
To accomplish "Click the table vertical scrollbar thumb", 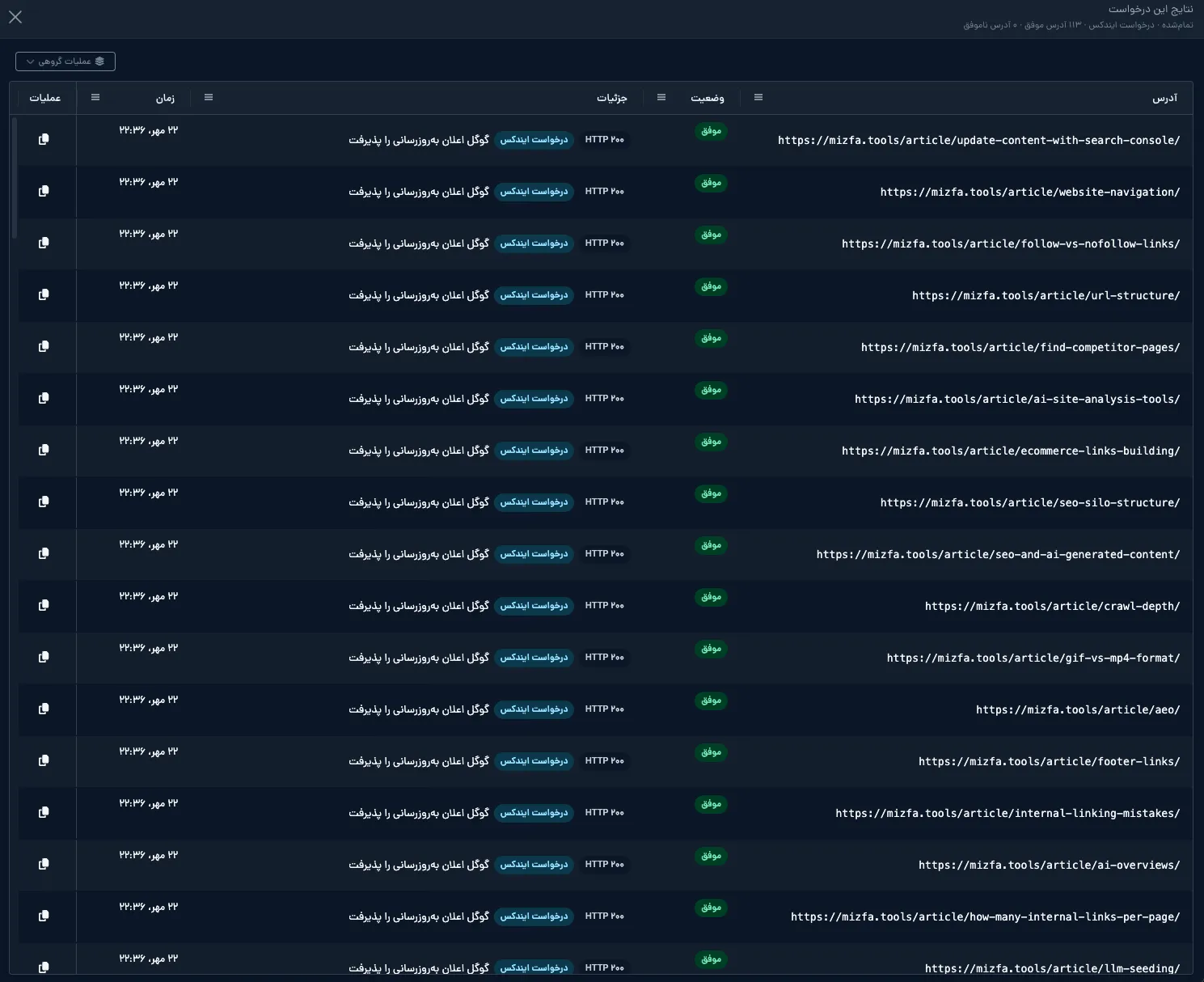I will pyautogui.click(x=15, y=178).
